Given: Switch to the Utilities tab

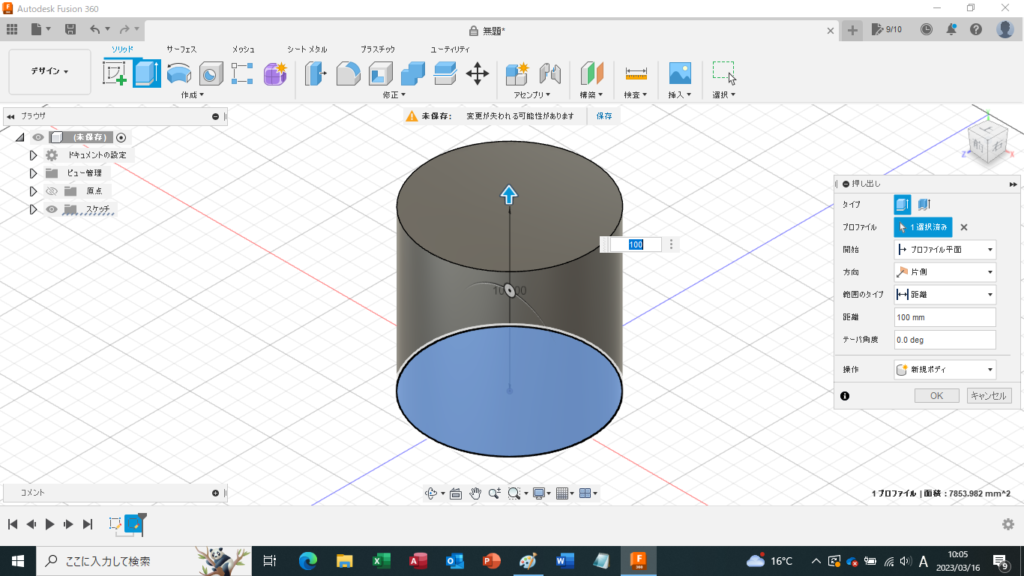Looking at the screenshot, I should click(x=450, y=49).
